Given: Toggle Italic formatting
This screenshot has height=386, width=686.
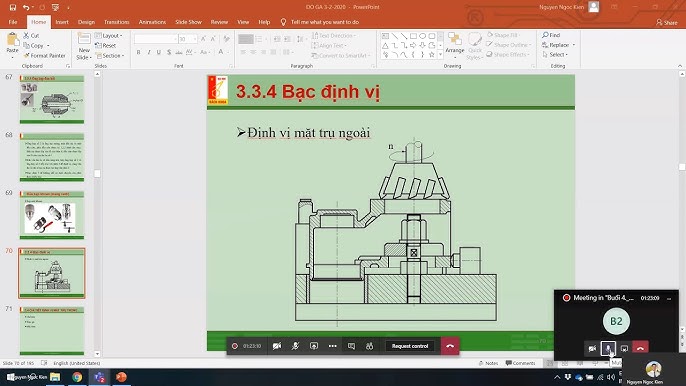Looking at the screenshot, I should [x=149, y=52].
